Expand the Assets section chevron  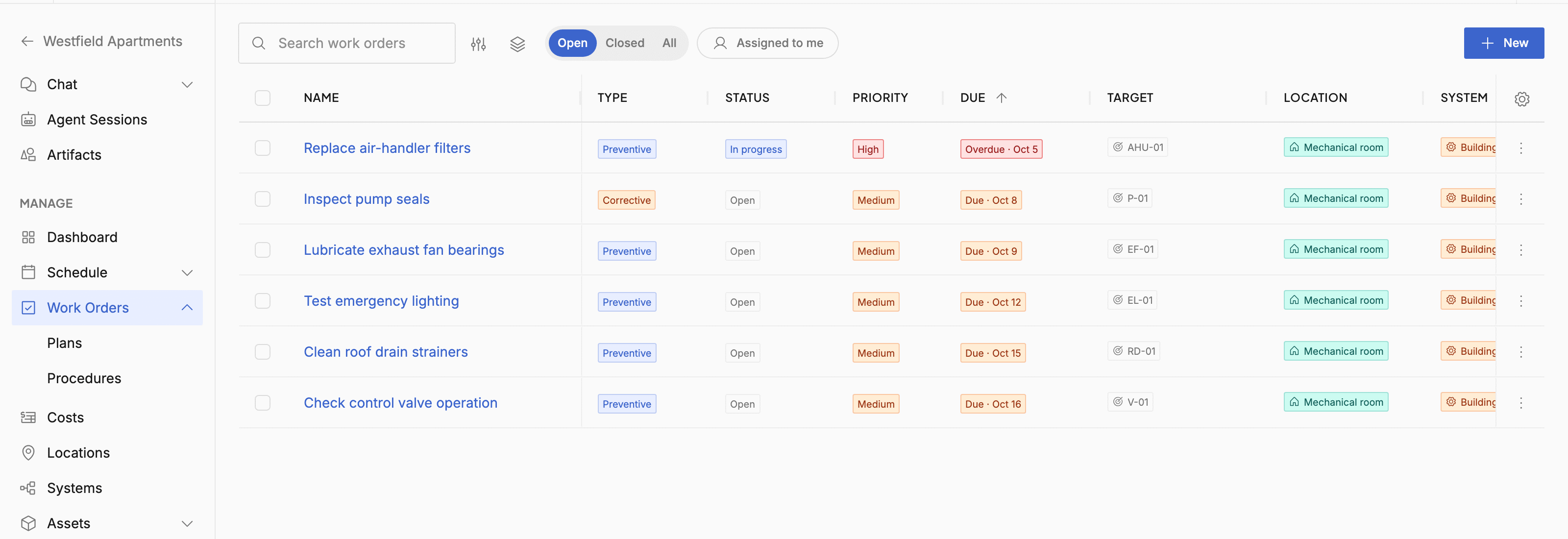tap(188, 523)
